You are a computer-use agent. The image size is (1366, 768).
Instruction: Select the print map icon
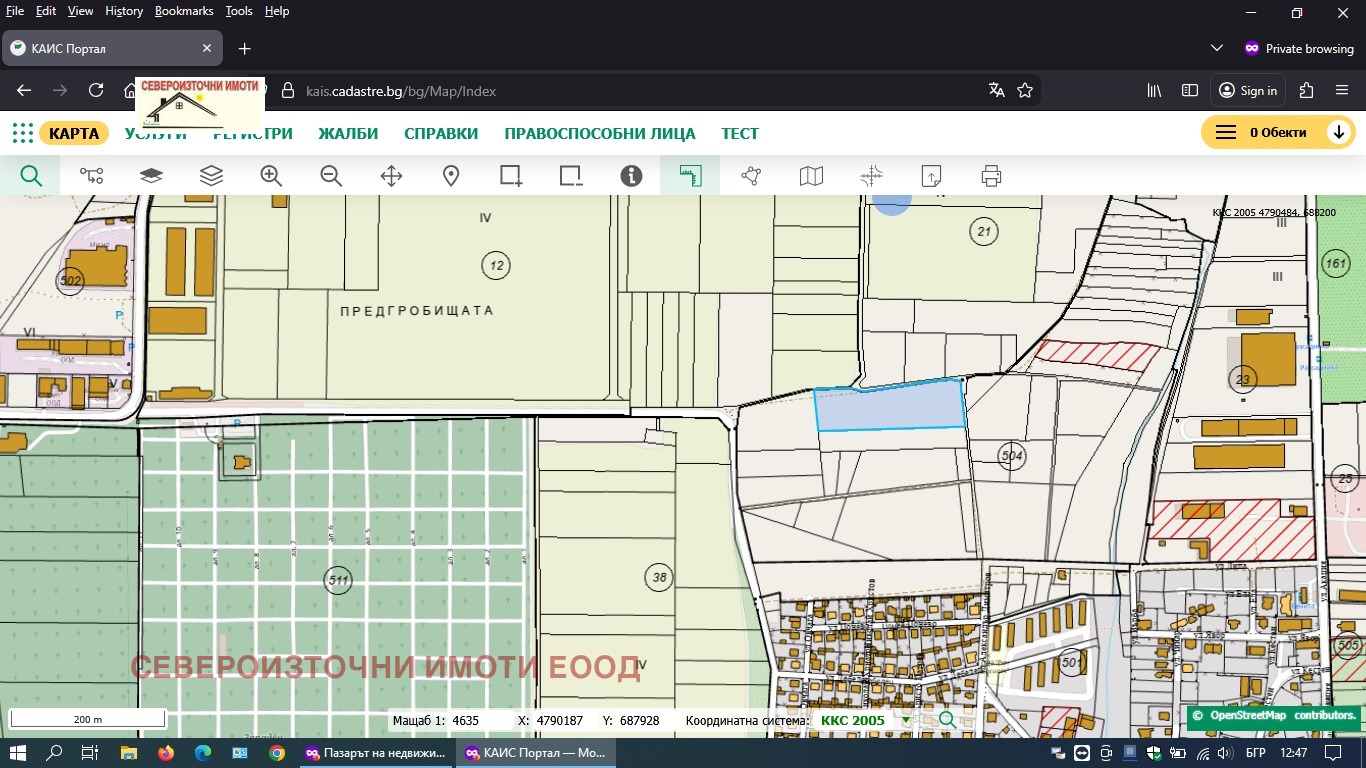991,176
